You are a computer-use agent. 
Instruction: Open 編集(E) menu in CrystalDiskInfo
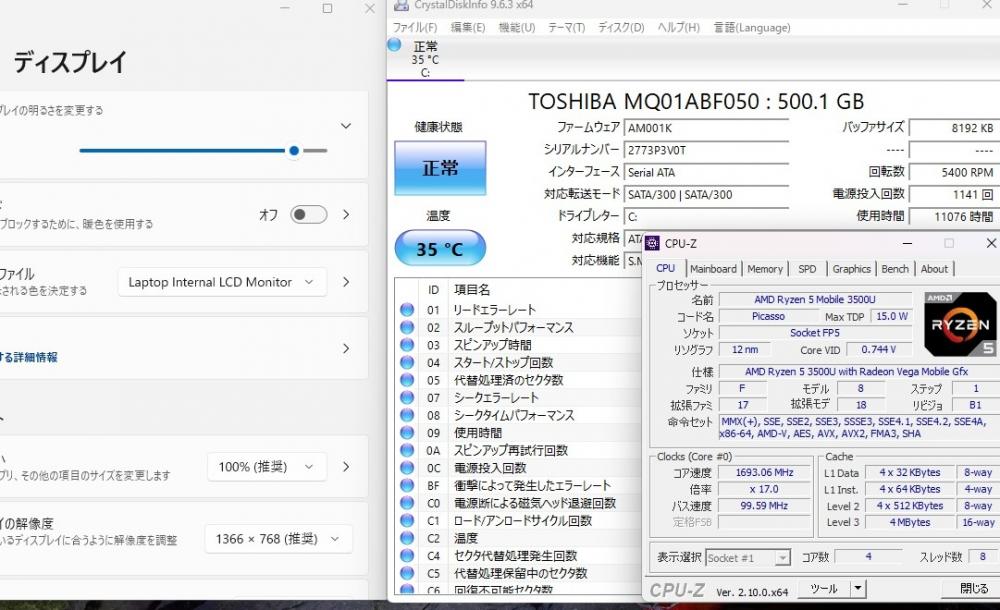[x=467, y=27]
